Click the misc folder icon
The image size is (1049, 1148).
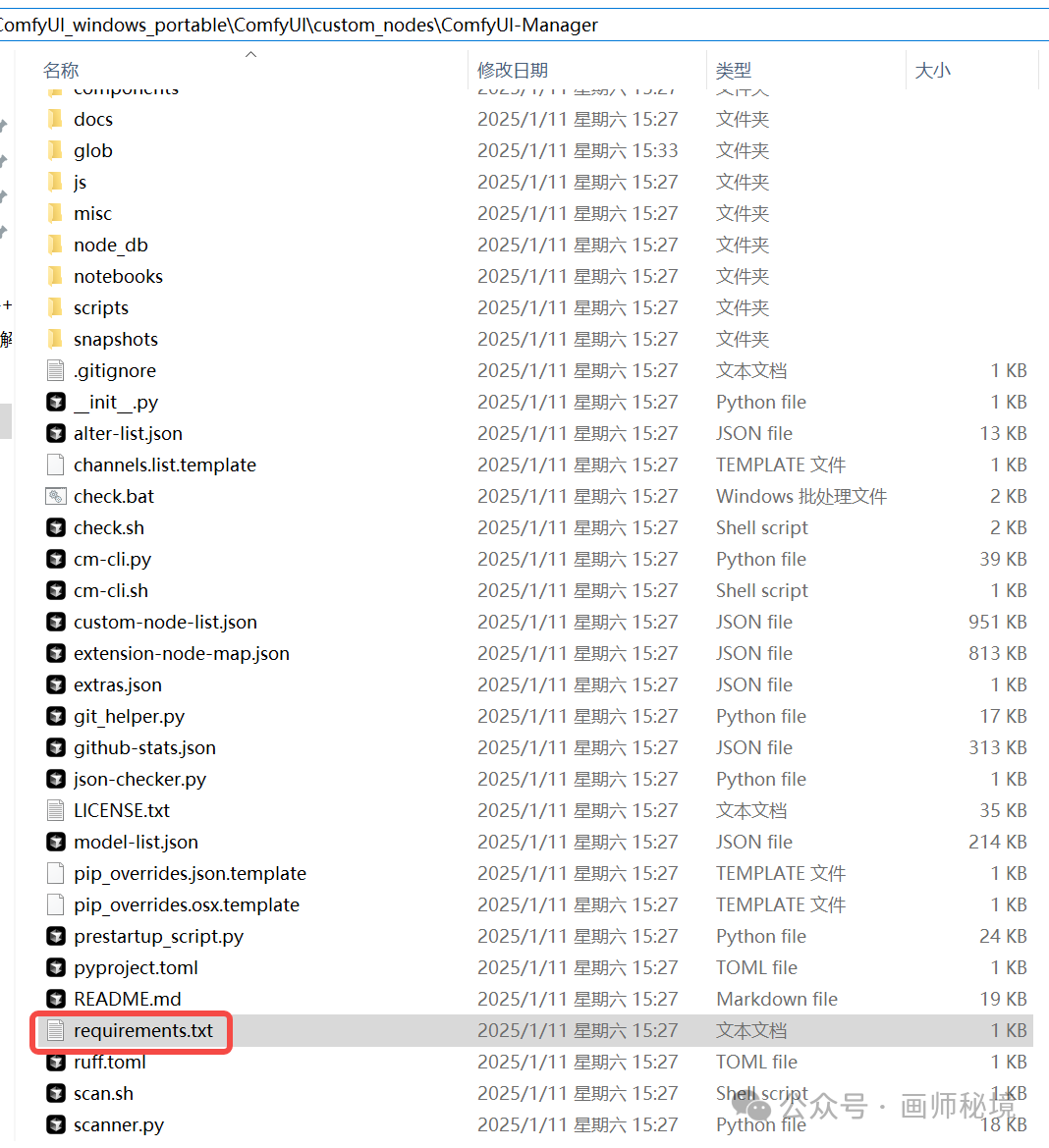pyautogui.click(x=56, y=213)
